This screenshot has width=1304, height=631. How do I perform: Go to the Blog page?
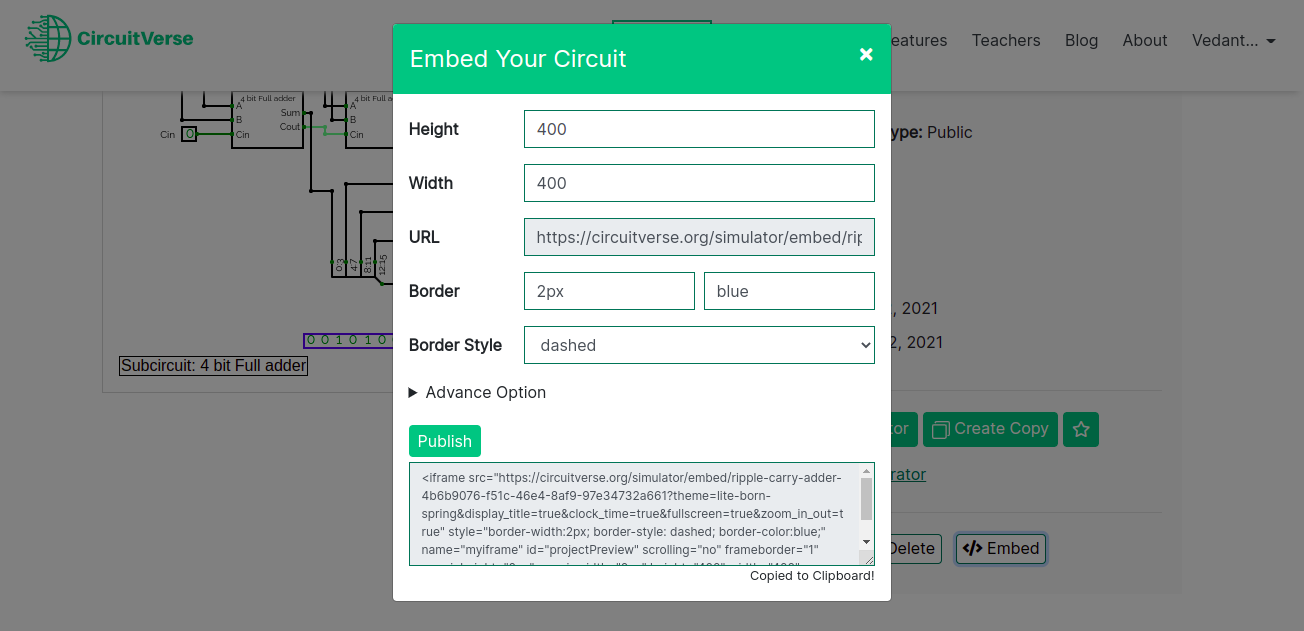coord(1081,41)
